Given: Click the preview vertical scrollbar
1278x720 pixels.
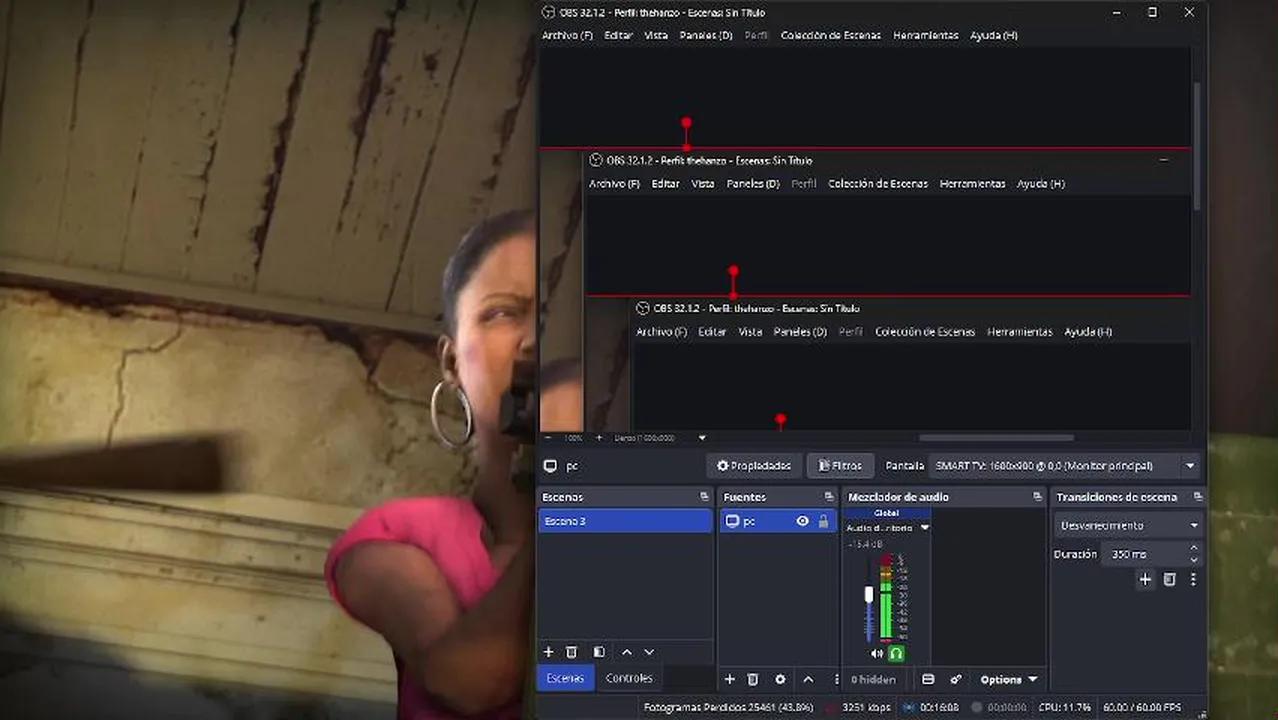Looking at the screenshot, I should pos(1197,145).
